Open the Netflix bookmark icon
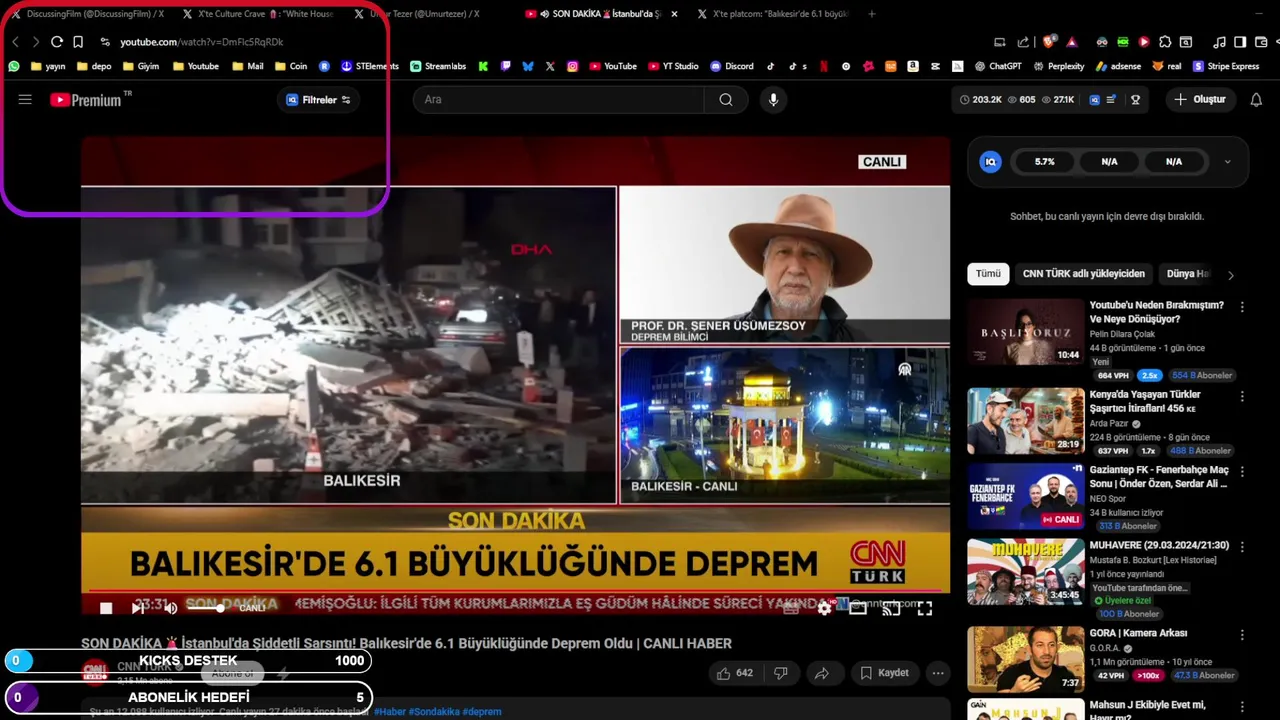The height and width of the screenshot is (720, 1280). pos(824,66)
